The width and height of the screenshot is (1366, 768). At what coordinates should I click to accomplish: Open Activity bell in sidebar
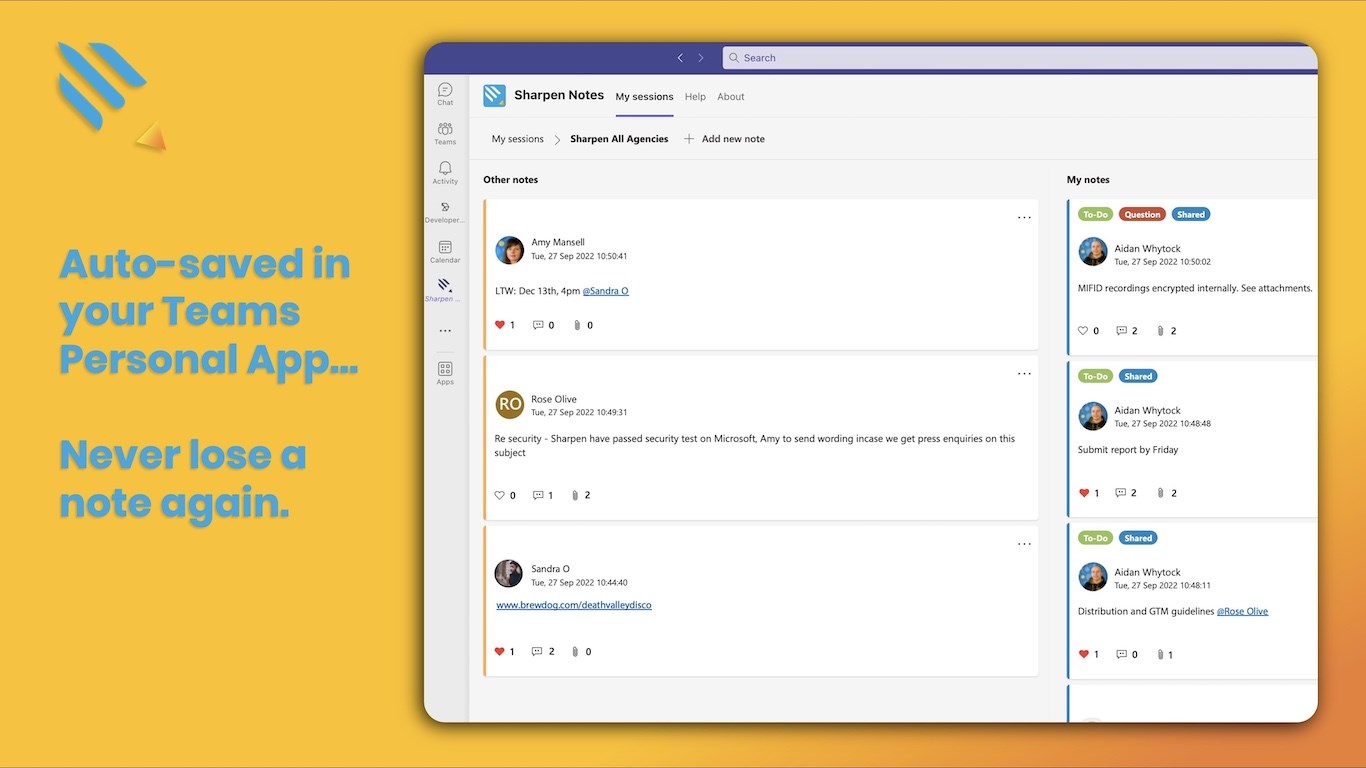[x=445, y=172]
